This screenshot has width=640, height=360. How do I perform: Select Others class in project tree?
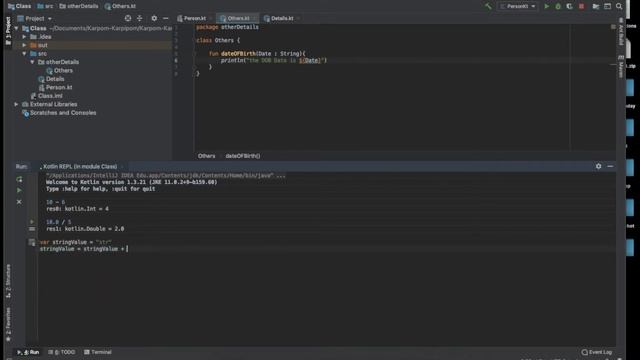pos(60,71)
